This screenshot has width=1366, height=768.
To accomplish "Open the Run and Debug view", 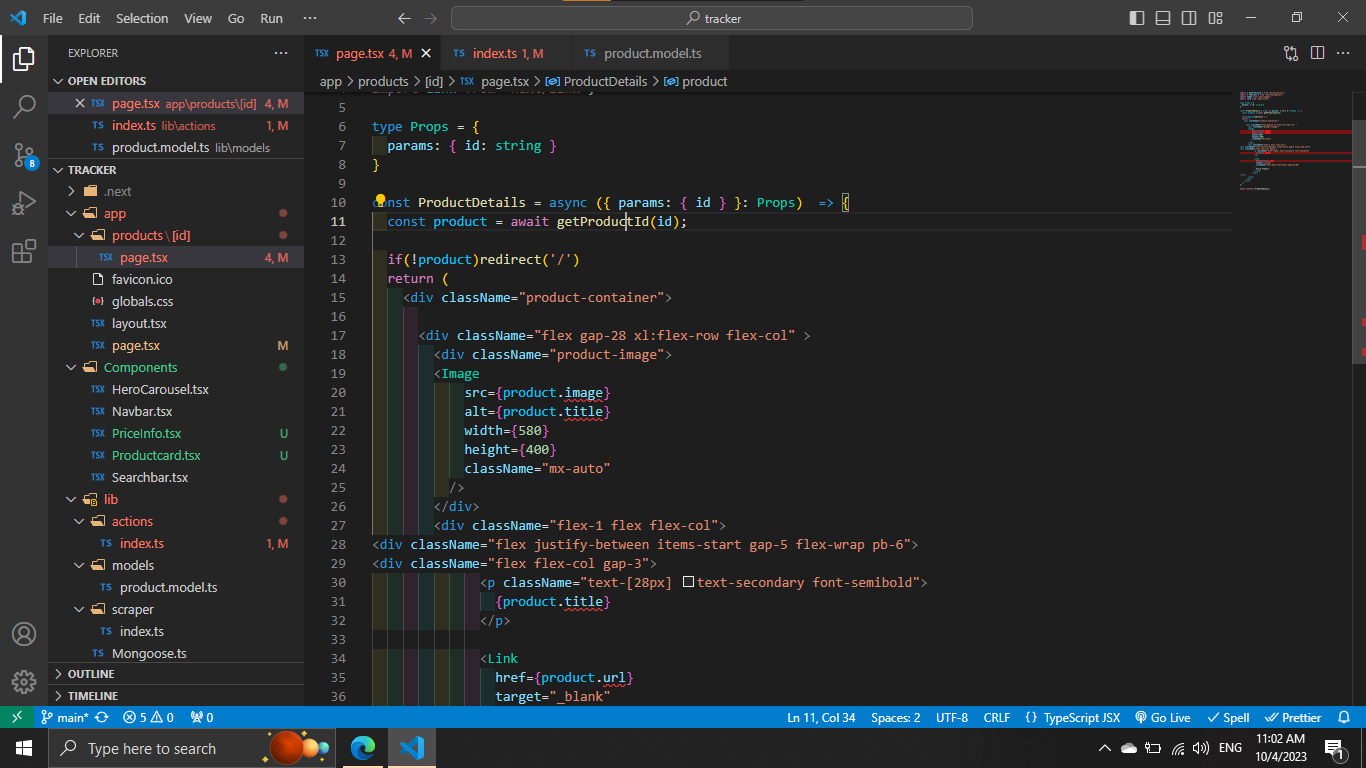I will click(x=24, y=200).
